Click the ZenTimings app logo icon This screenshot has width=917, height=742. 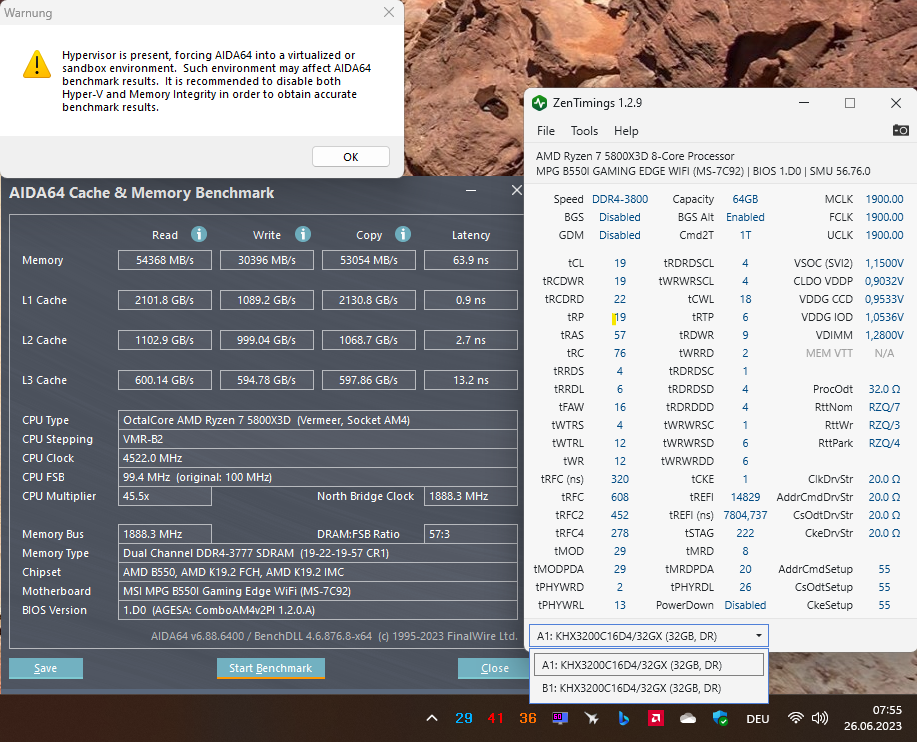click(539, 103)
